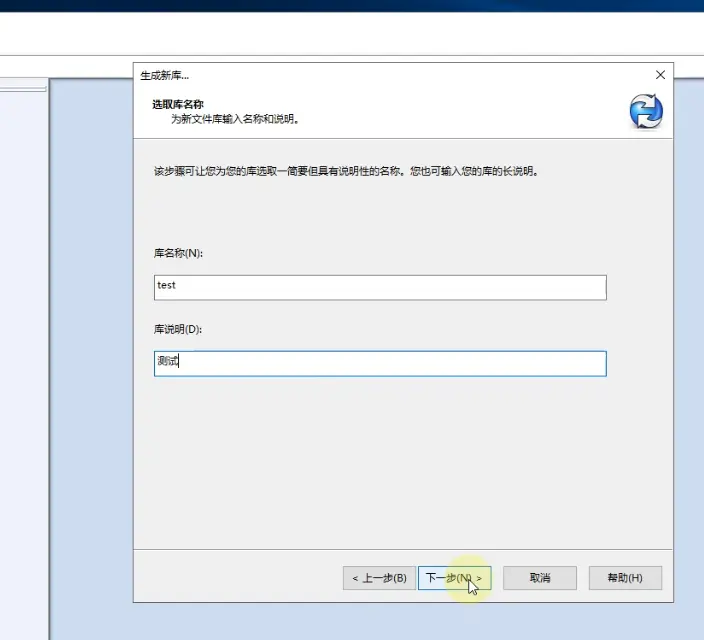
Task: Click the 选取库名称 bold heading
Action: pyautogui.click(x=179, y=104)
